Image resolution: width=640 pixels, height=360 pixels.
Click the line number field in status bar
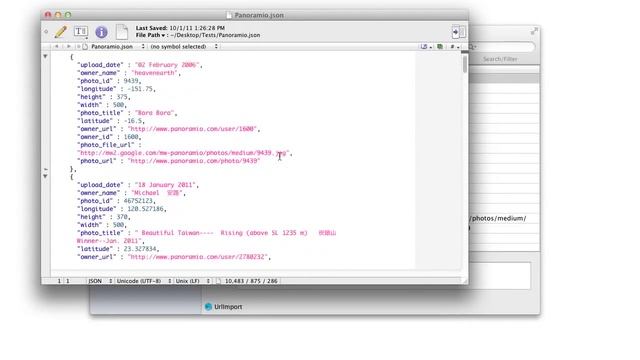pyautogui.click(x=59, y=281)
